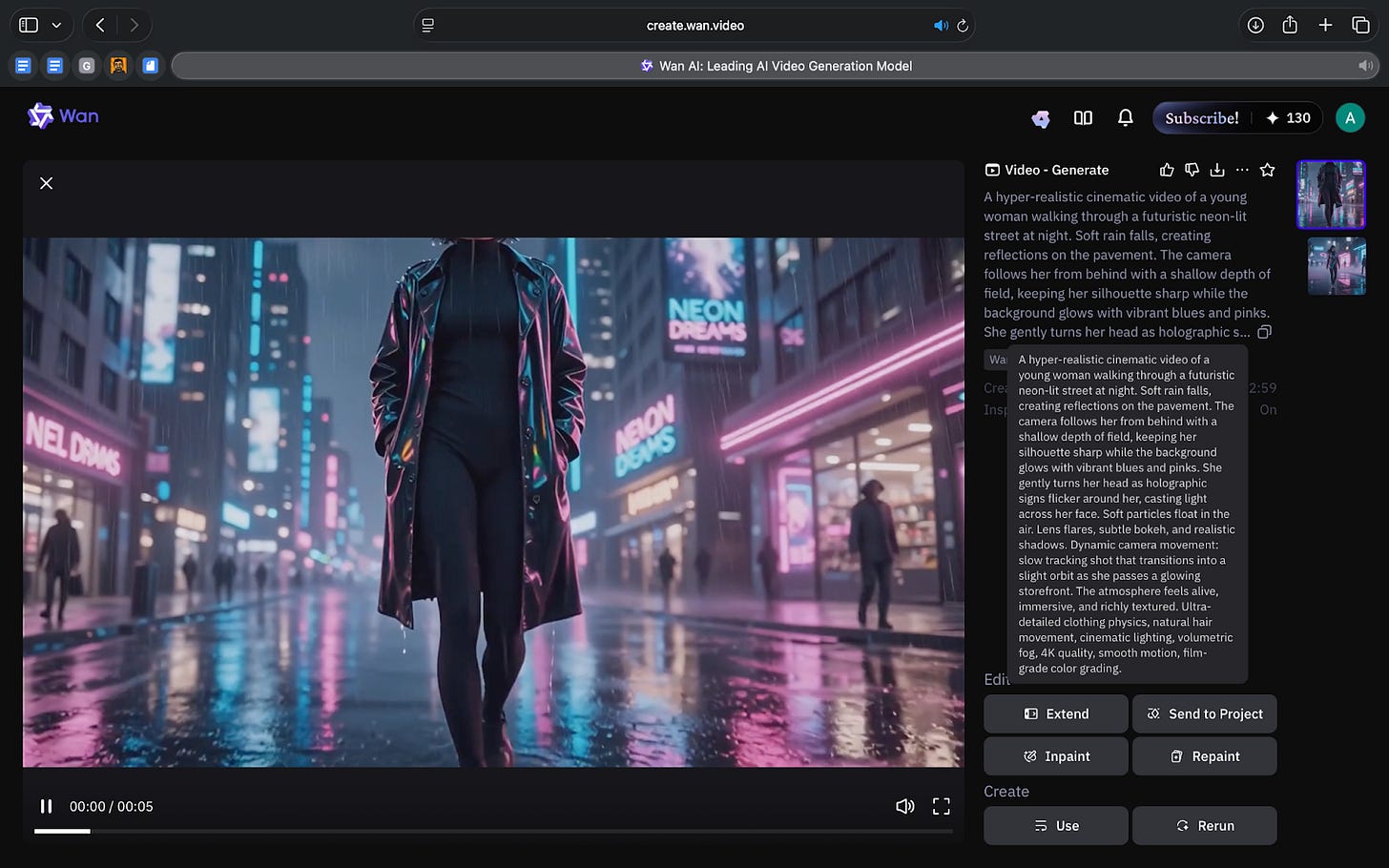Open the split layout icon in header
Screen dimensions: 1389x868
pyautogui.click(x=1083, y=117)
